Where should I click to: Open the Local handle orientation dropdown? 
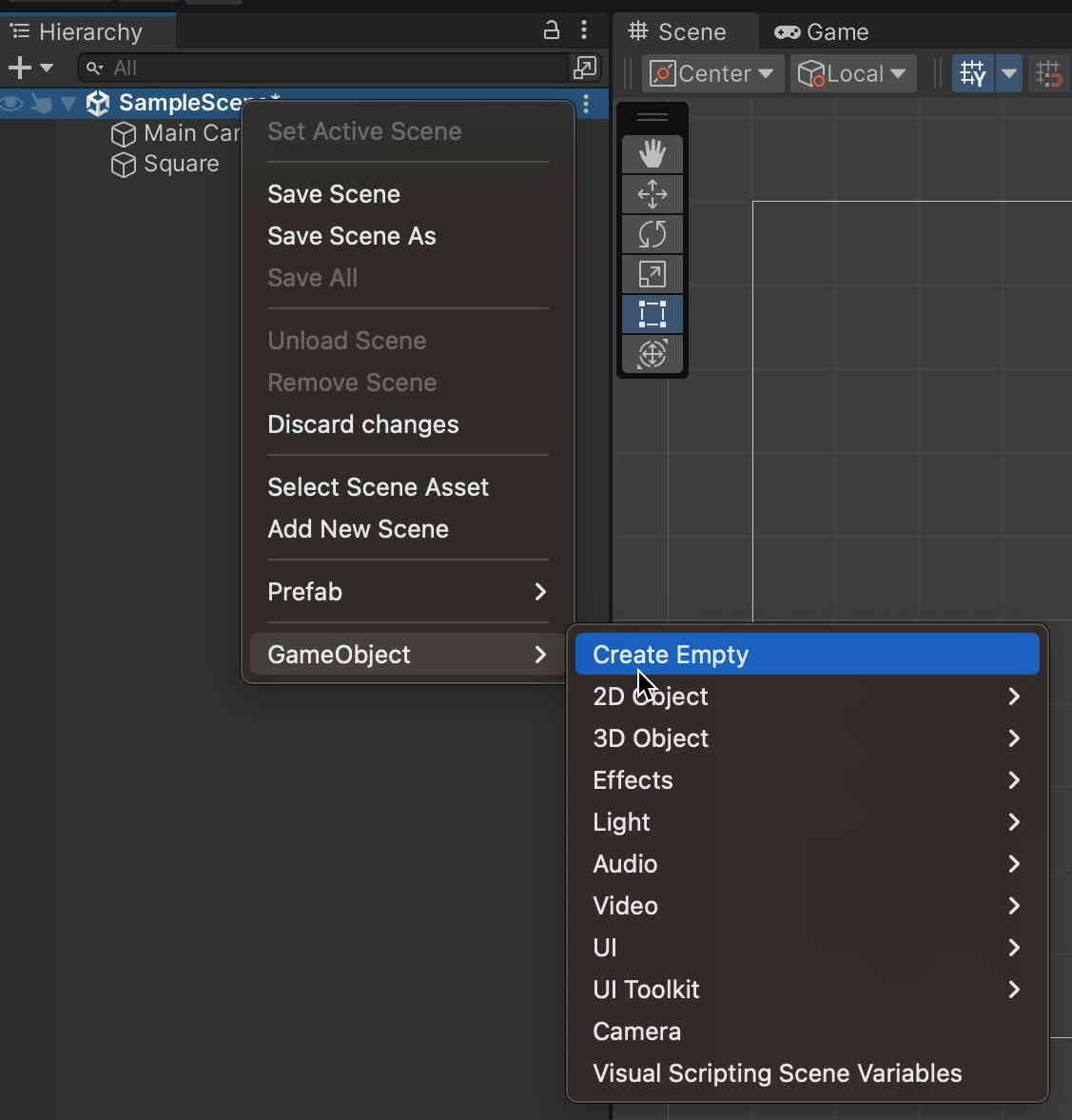[851, 73]
